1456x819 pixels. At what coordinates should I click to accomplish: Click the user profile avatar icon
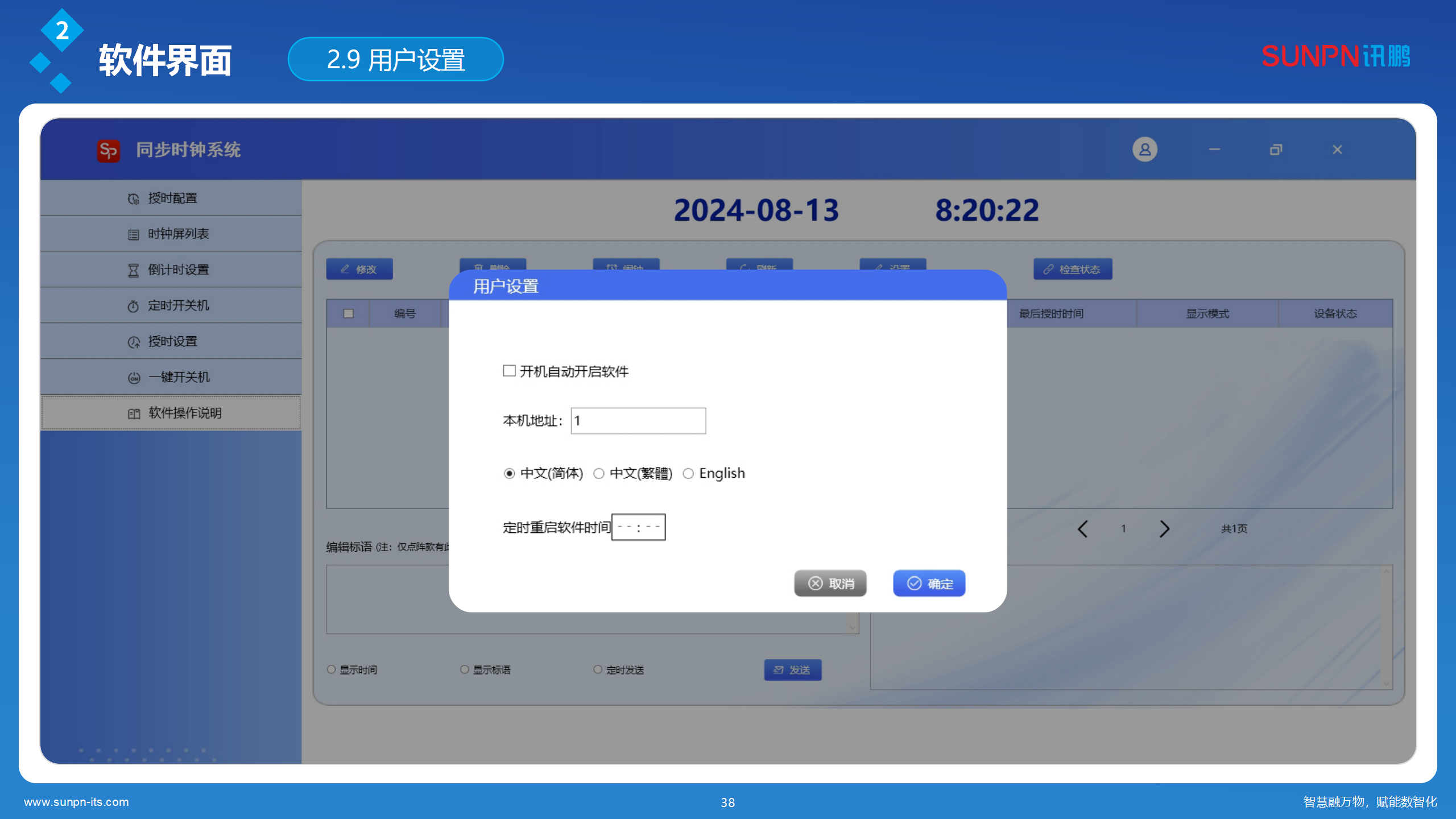(1144, 150)
